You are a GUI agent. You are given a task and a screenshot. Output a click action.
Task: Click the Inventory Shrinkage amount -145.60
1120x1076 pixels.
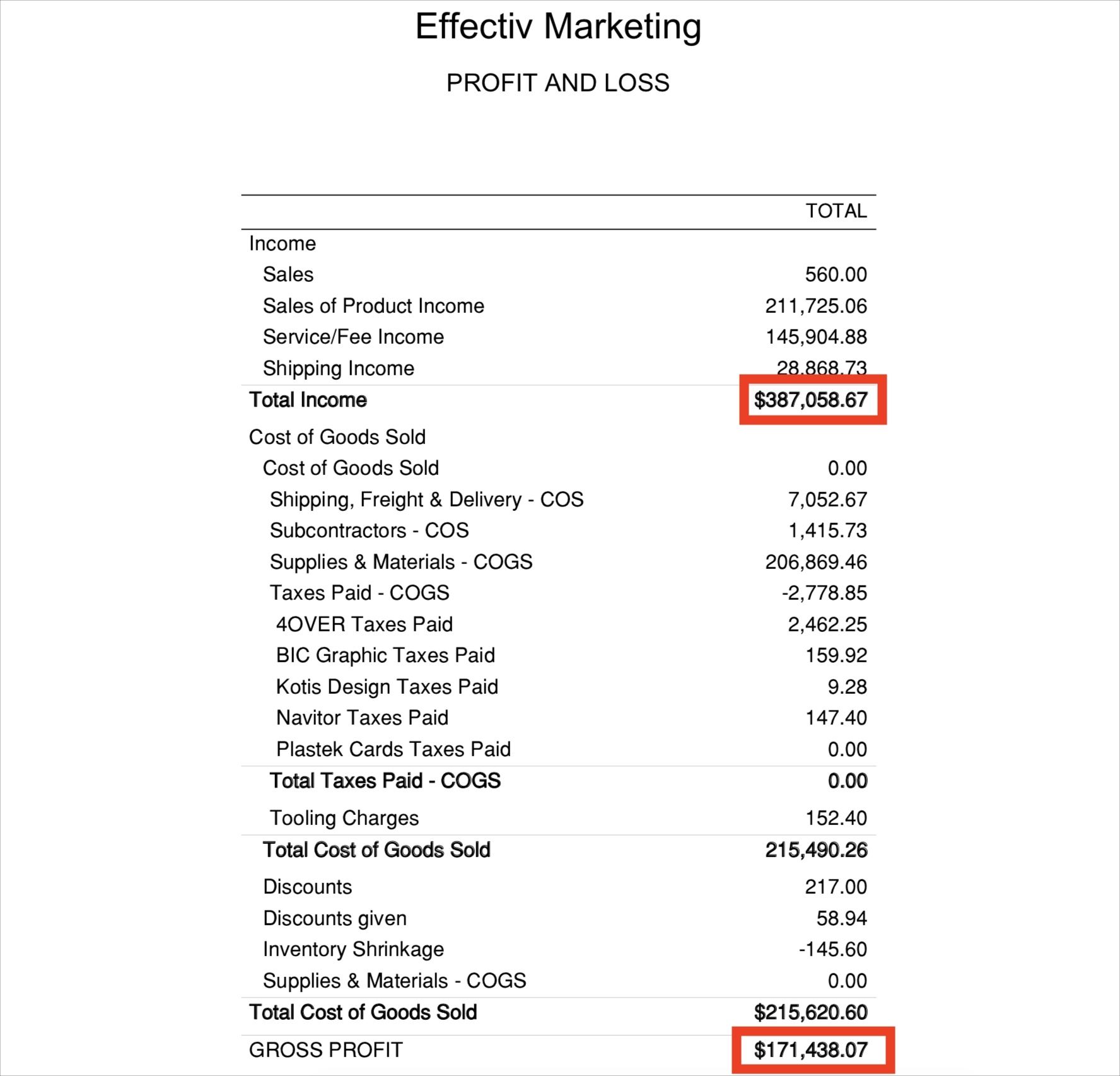coord(832,949)
